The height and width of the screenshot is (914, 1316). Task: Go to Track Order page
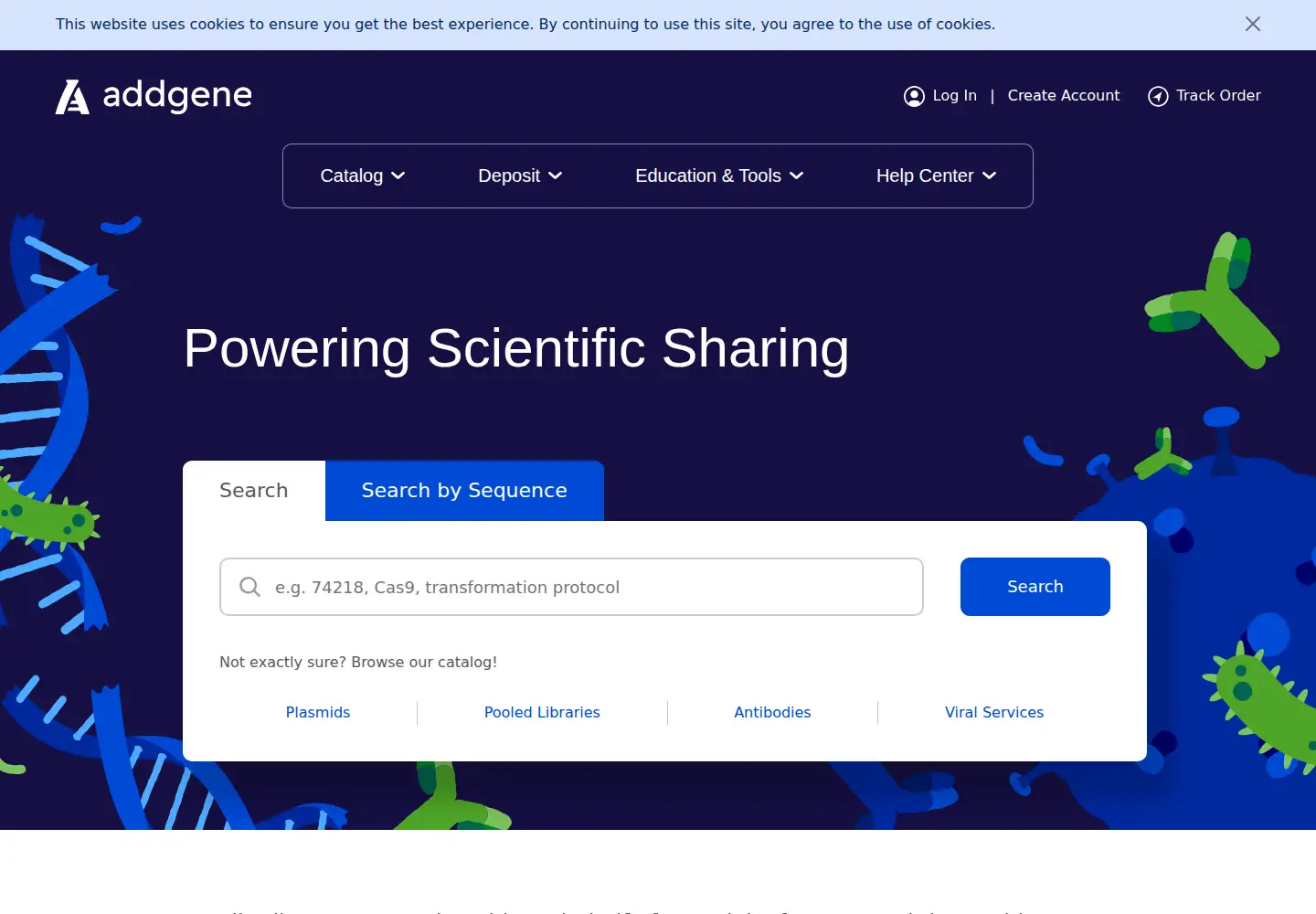coord(1218,95)
